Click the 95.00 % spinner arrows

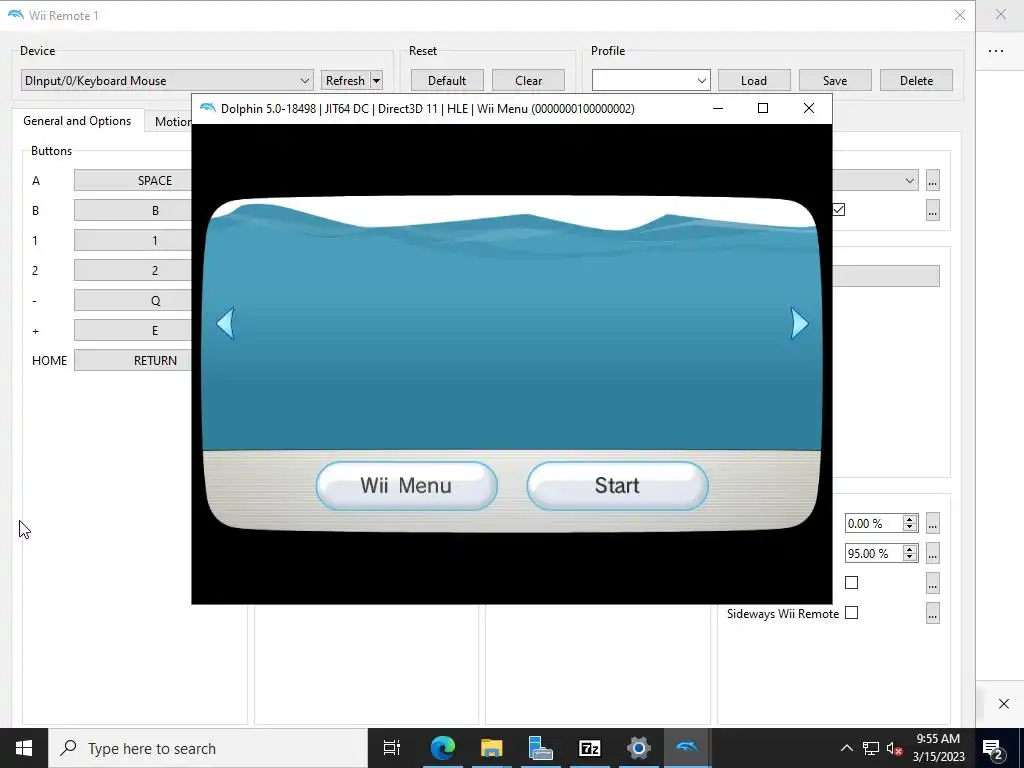(x=910, y=553)
